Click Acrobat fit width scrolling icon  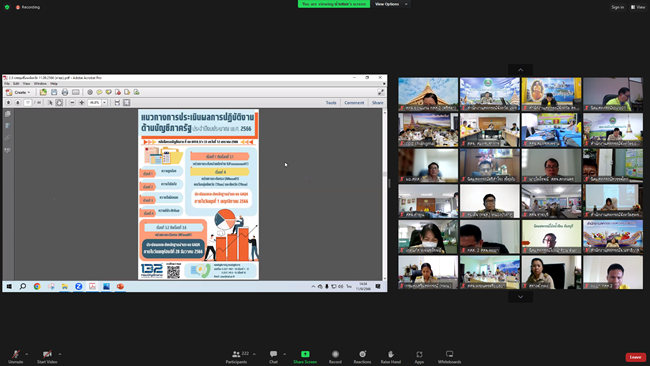(x=117, y=102)
